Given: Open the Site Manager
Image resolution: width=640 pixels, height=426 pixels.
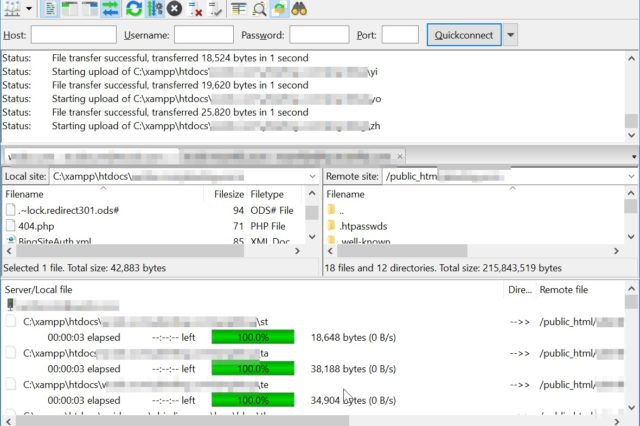Looking at the screenshot, I should [12, 8].
